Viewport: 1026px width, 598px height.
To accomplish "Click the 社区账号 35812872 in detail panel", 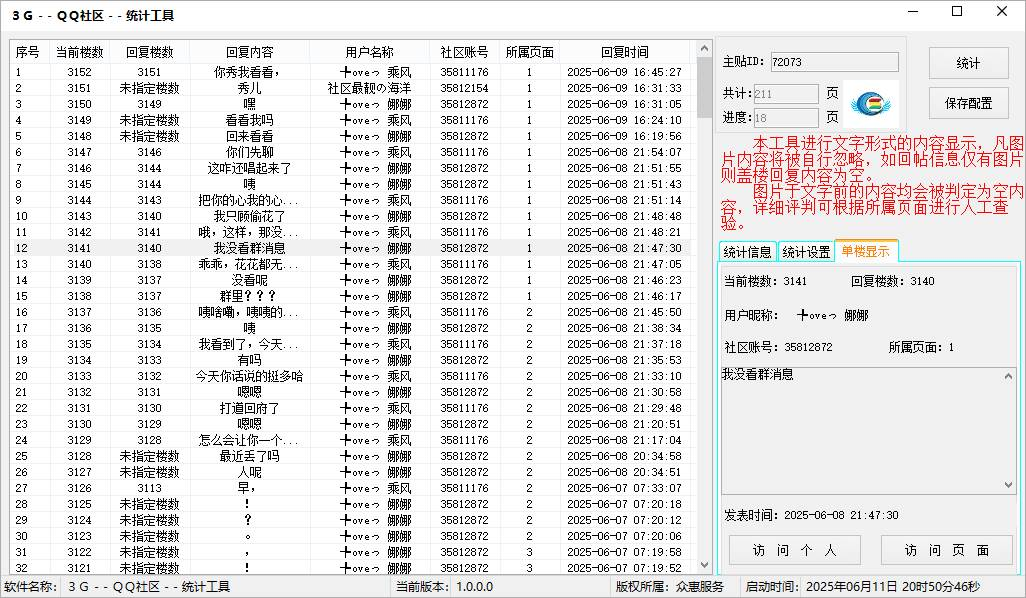I will 808,347.
